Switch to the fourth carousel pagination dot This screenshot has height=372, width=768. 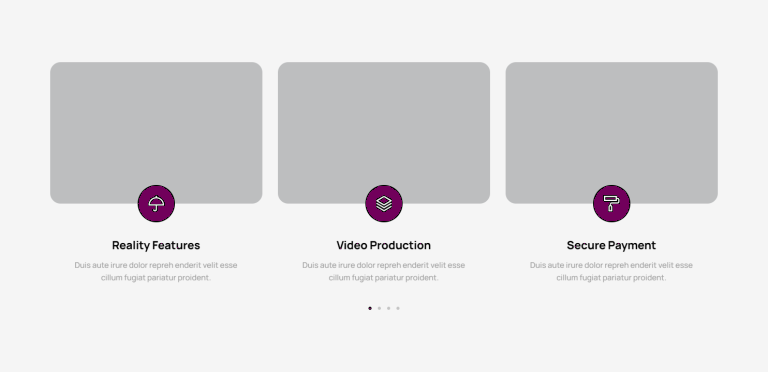coord(398,308)
